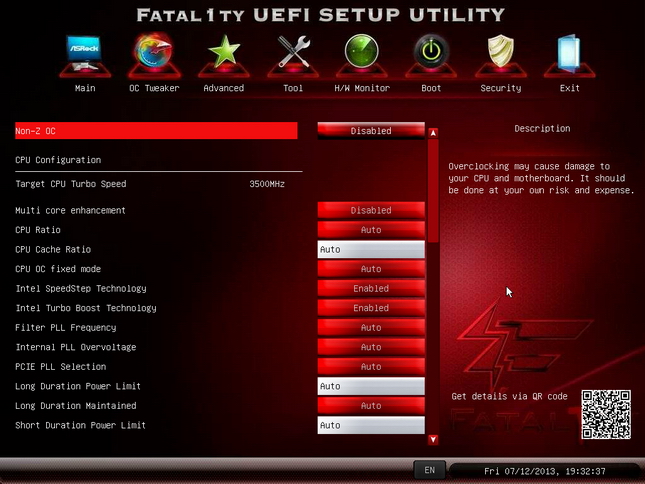Open the Security shield icon

501,51
